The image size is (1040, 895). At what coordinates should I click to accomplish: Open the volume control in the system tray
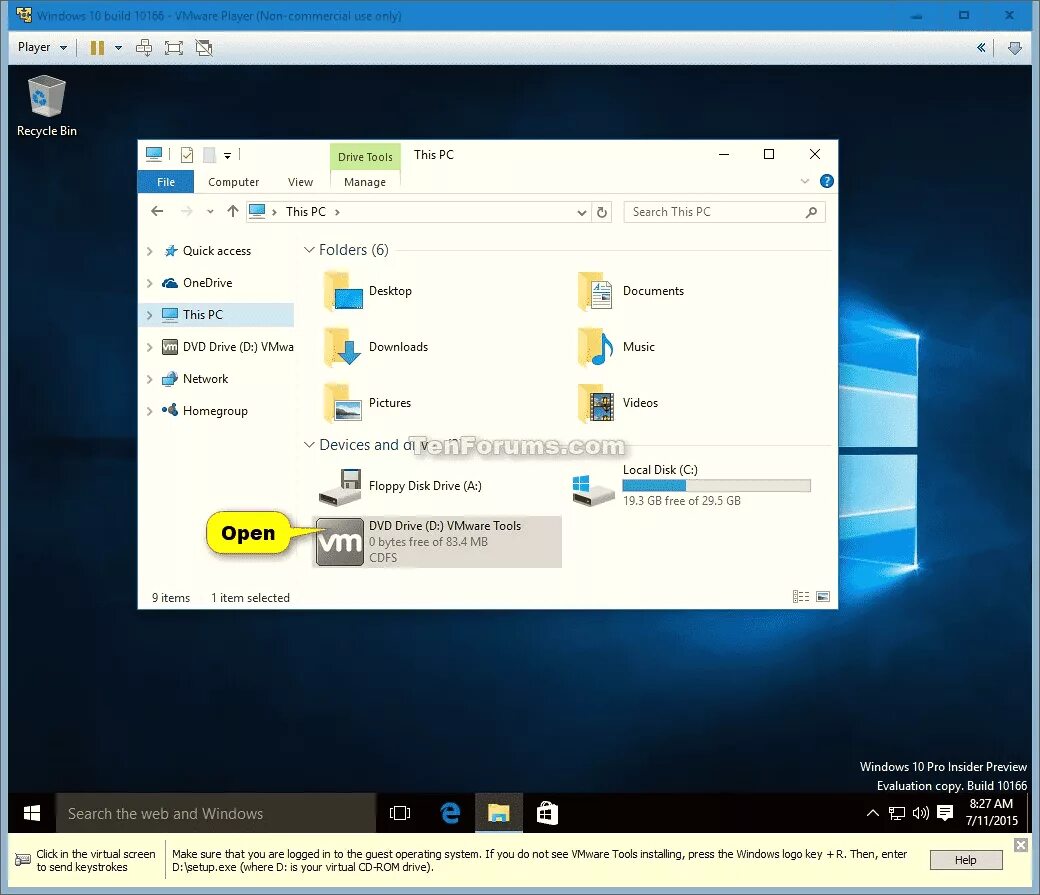920,813
